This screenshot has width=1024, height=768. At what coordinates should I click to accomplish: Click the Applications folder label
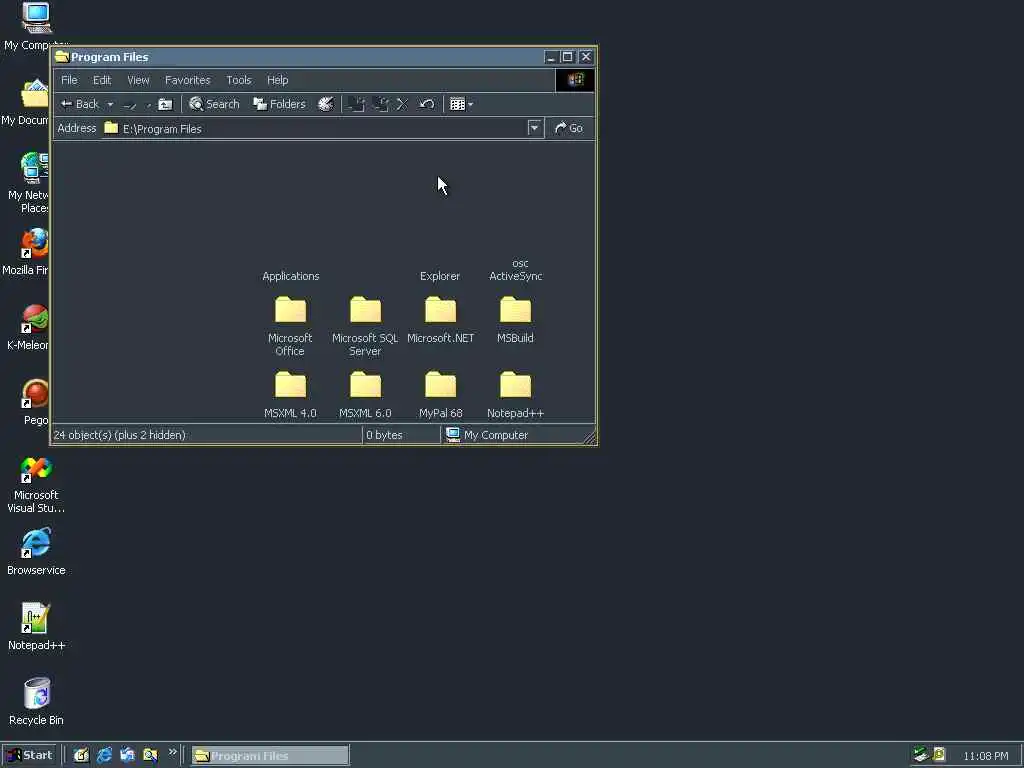pyautogui.click(x=291, y=276)
